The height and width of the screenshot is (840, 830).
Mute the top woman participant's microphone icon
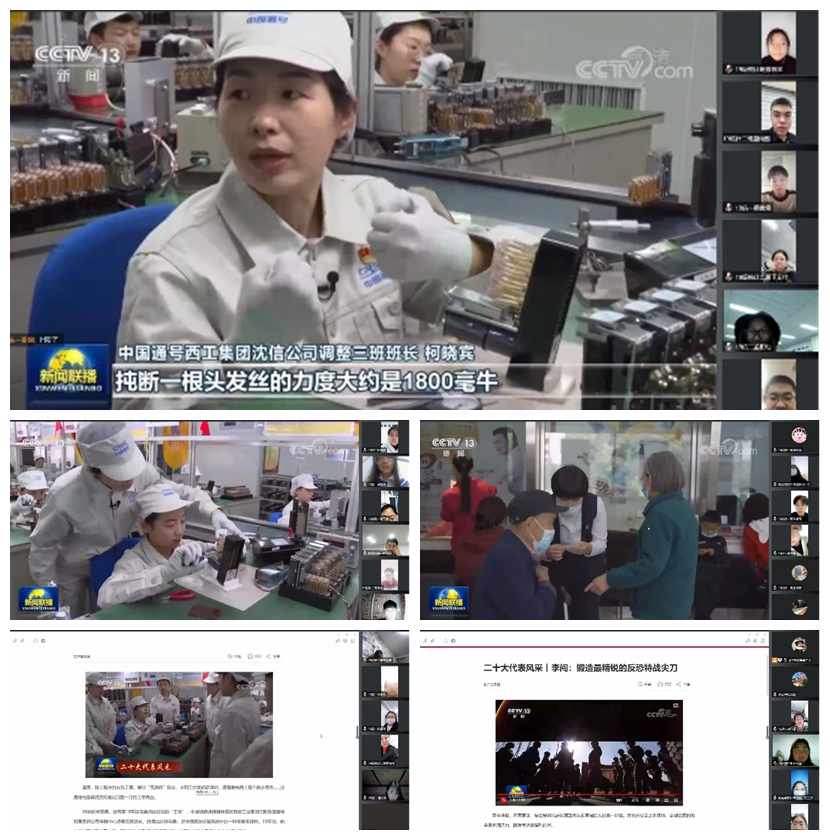pos(729,69)
